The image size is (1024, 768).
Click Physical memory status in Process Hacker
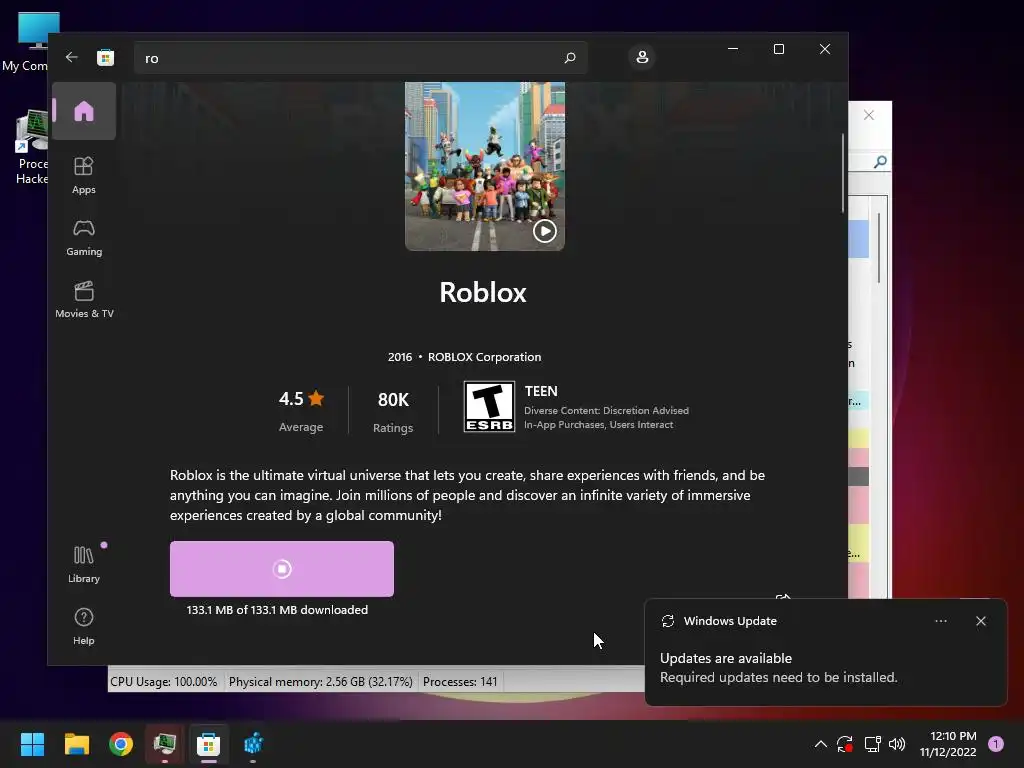click(321, 682)
